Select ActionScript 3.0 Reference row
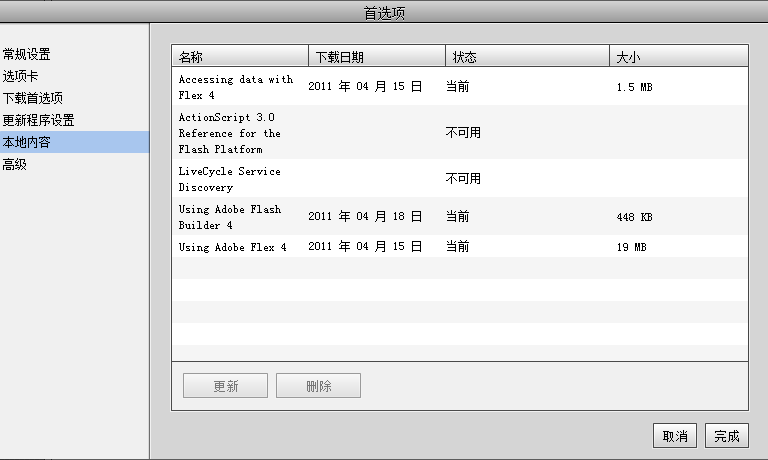Screen dimensions: 768x460 [x=460, y=132]
